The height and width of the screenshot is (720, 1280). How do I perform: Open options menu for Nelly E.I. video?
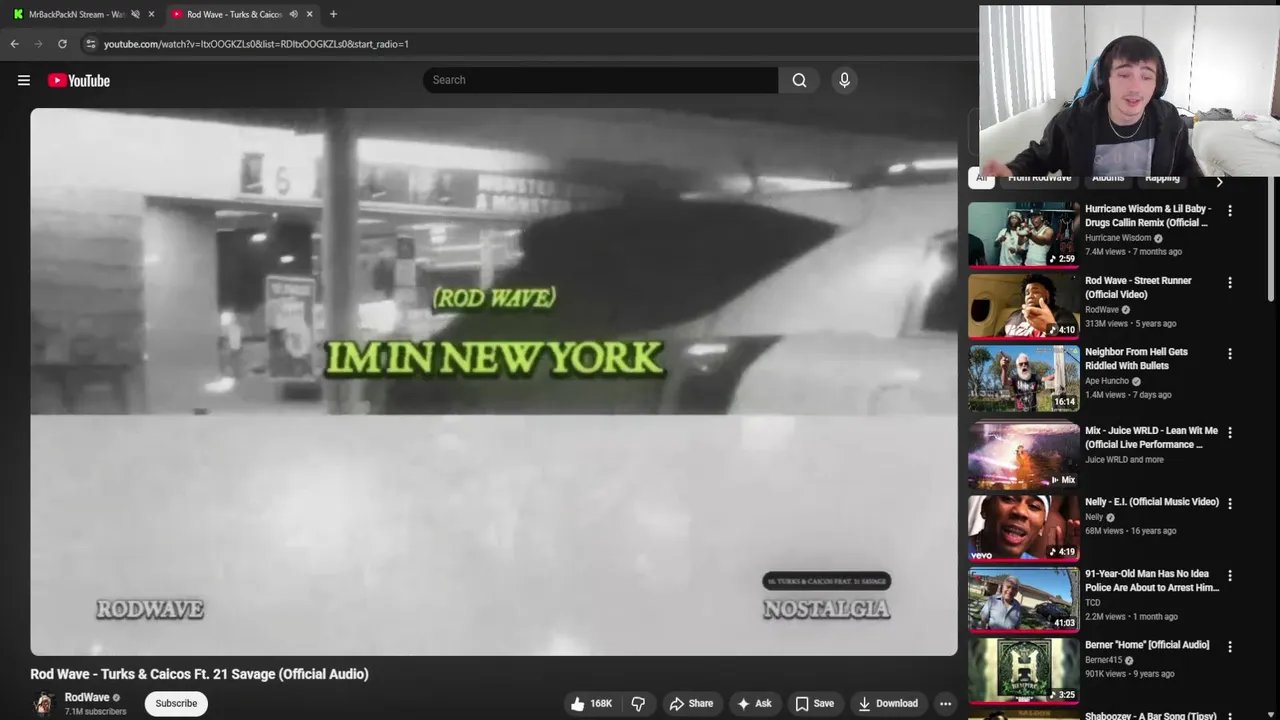[1230, 504]
